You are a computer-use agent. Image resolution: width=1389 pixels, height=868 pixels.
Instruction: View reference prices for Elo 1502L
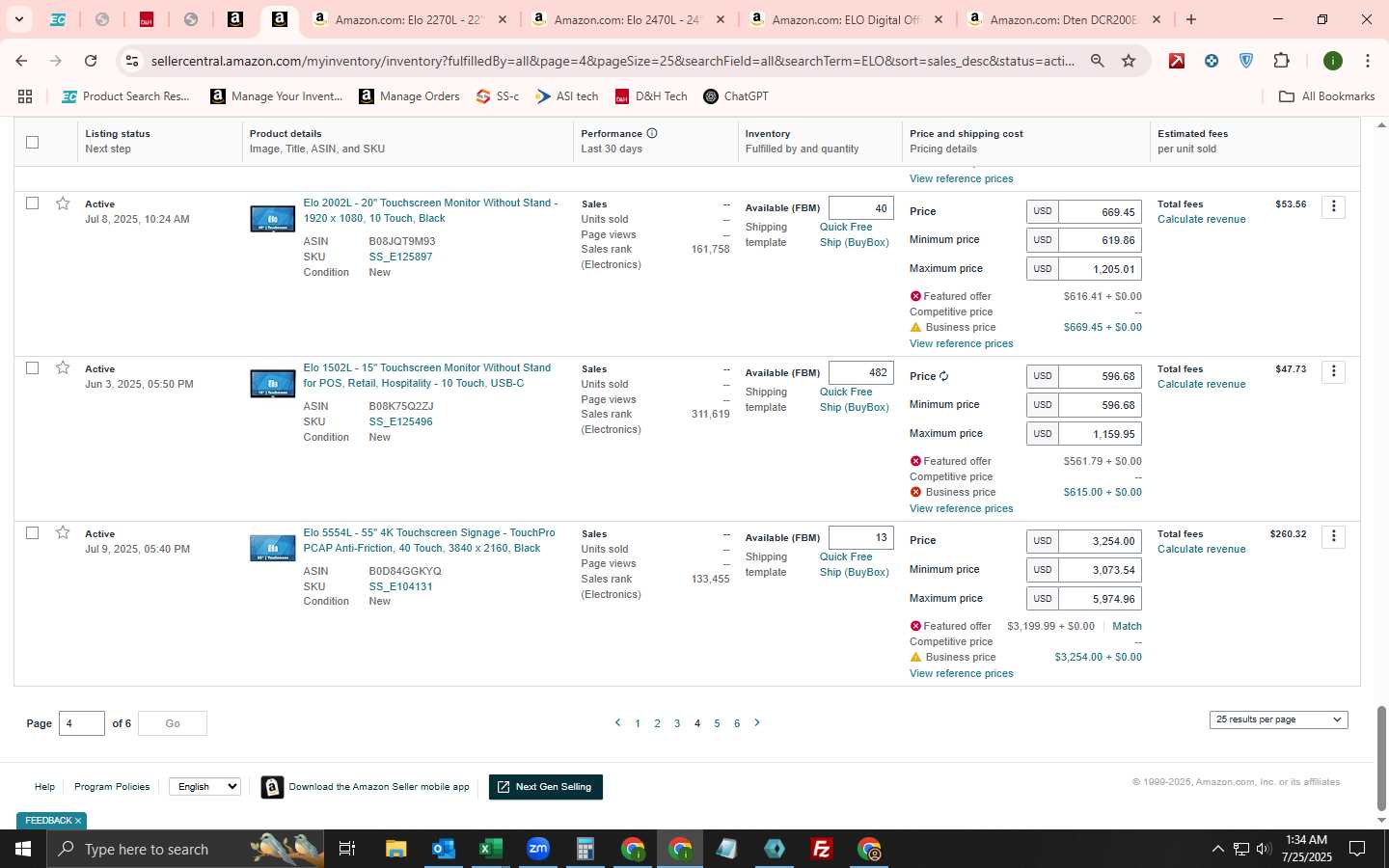click(x=961, y=508)
